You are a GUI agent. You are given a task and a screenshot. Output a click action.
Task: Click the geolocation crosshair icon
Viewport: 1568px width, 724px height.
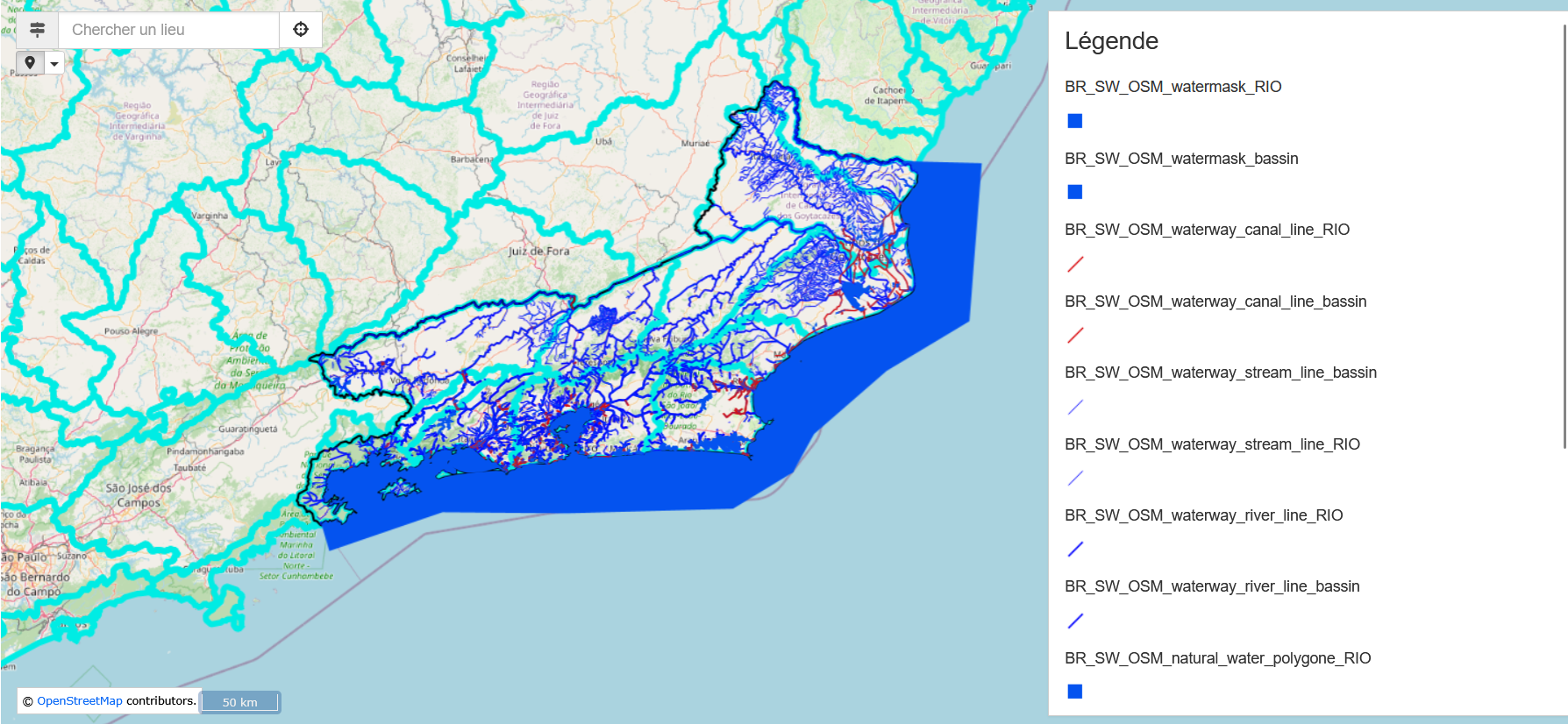[301, 30]
